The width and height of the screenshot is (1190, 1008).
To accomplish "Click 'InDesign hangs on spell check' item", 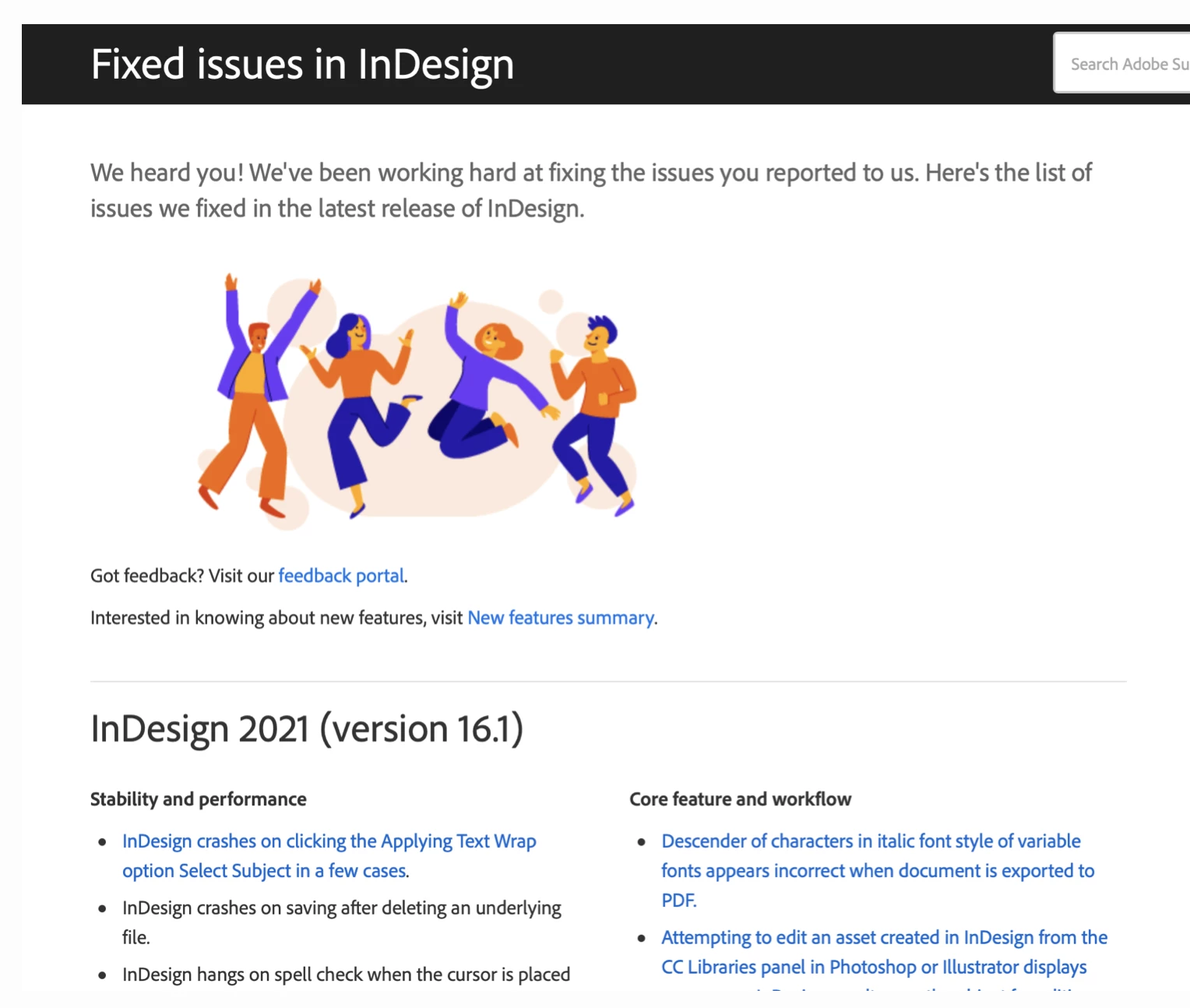I will click(346, 975).
